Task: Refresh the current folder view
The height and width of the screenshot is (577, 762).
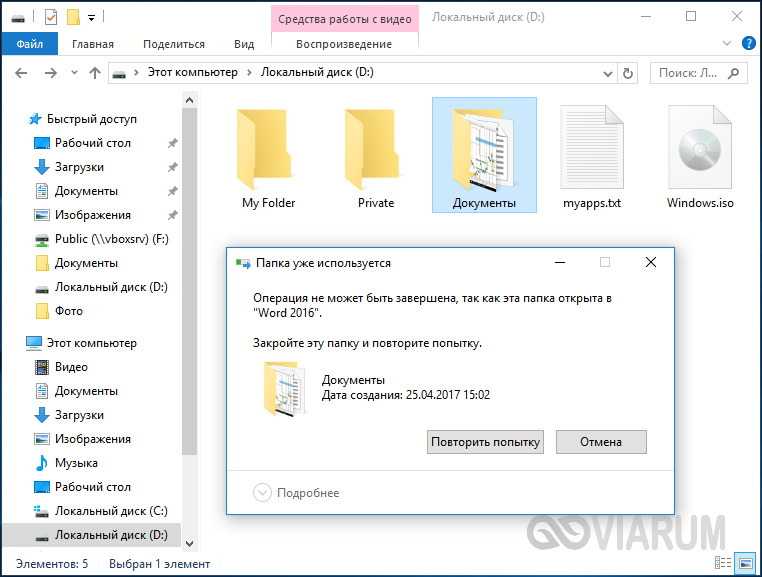Action: (628, 73)
